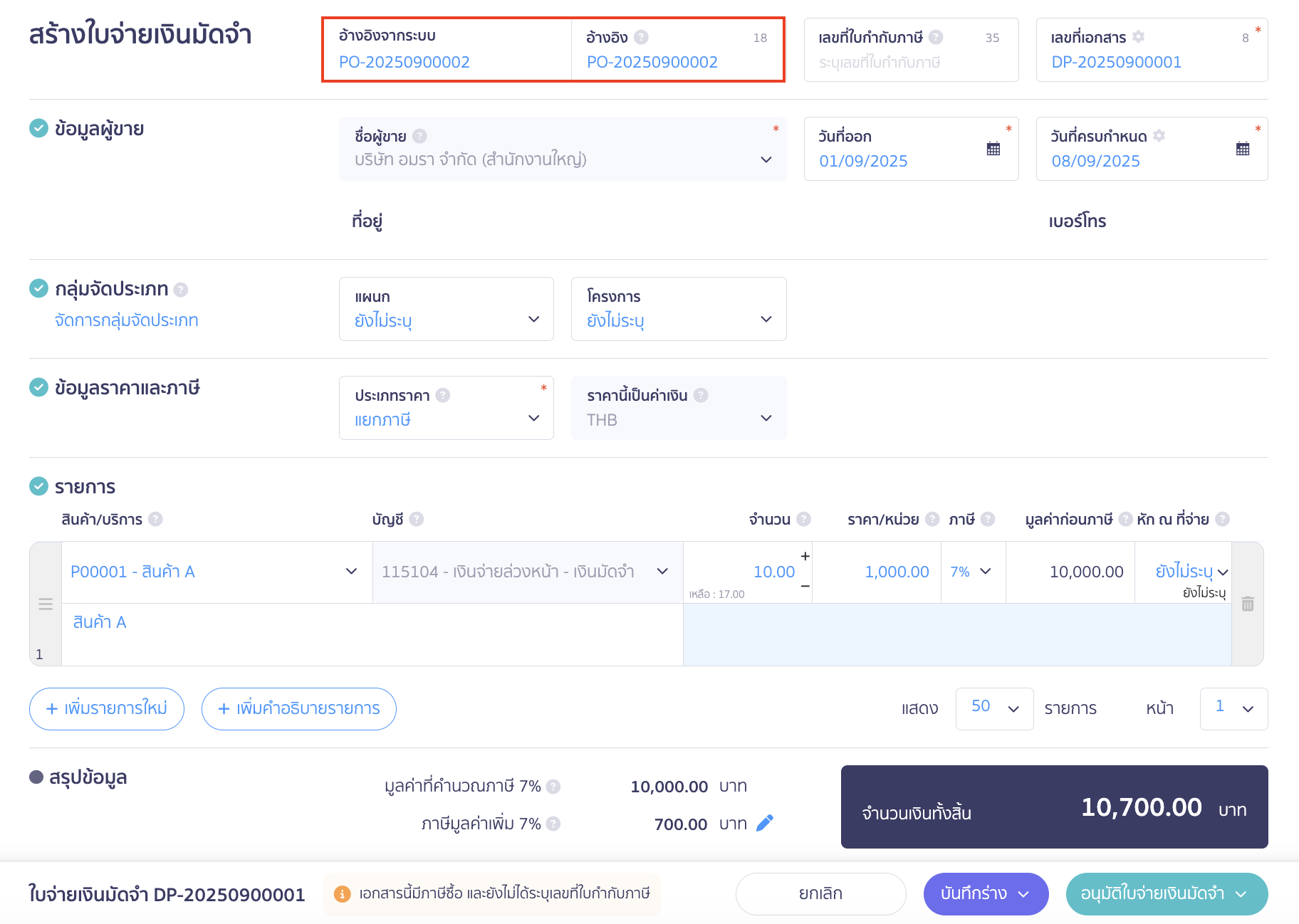Click the trash icon to delete item row

coord(1247,604)
